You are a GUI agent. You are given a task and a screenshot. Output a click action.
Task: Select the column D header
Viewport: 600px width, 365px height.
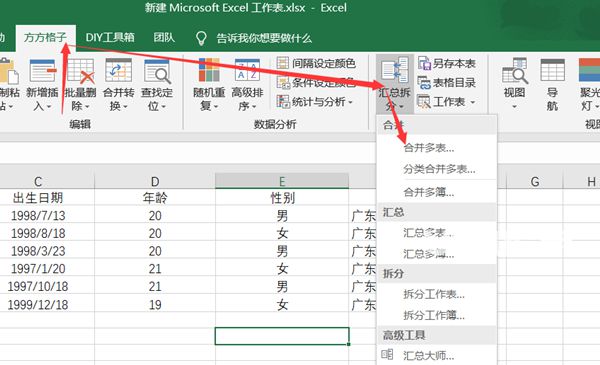click(x=155, y=181)
